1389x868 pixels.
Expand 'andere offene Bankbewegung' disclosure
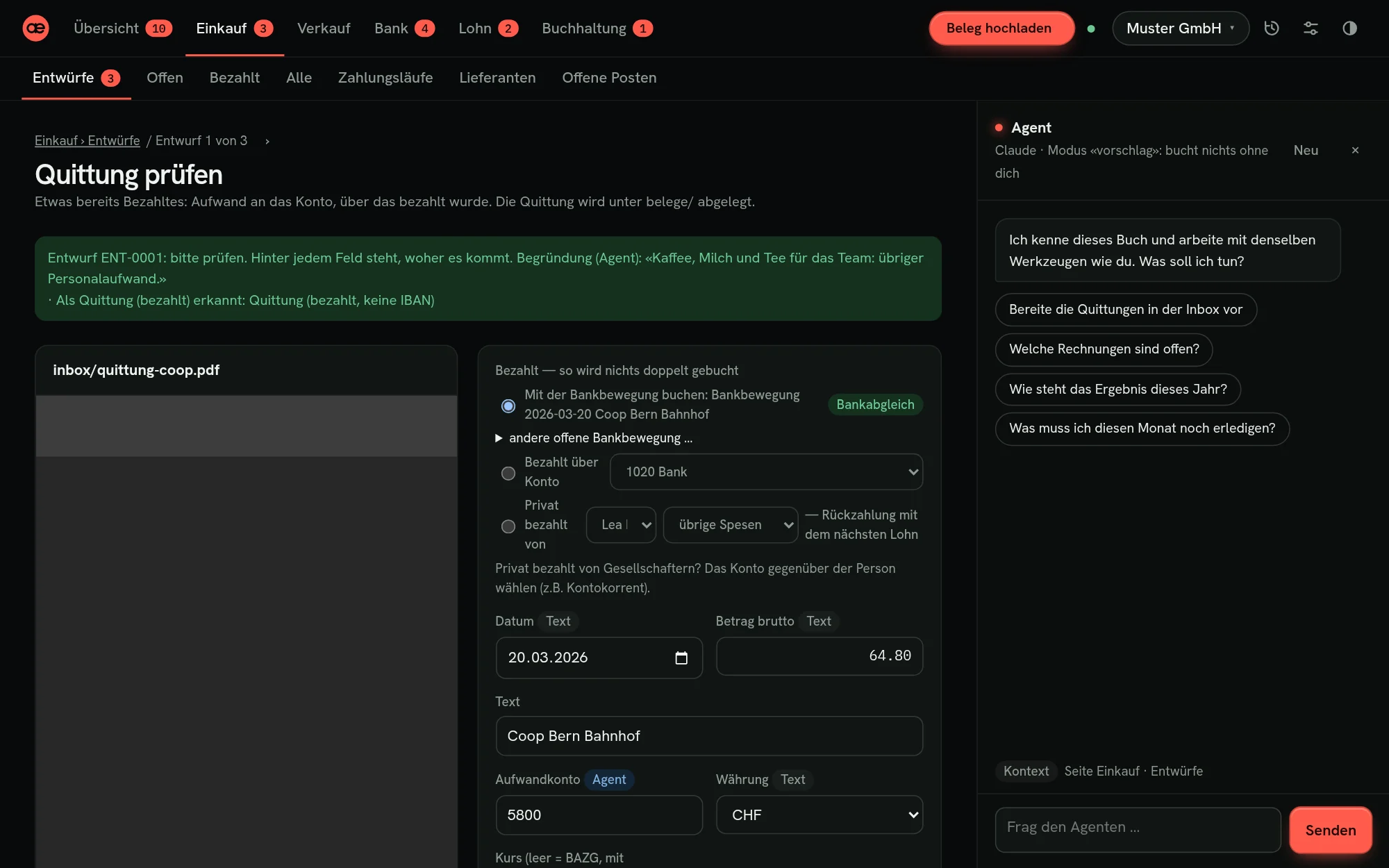pyautogui.click(x=594, y=438)
